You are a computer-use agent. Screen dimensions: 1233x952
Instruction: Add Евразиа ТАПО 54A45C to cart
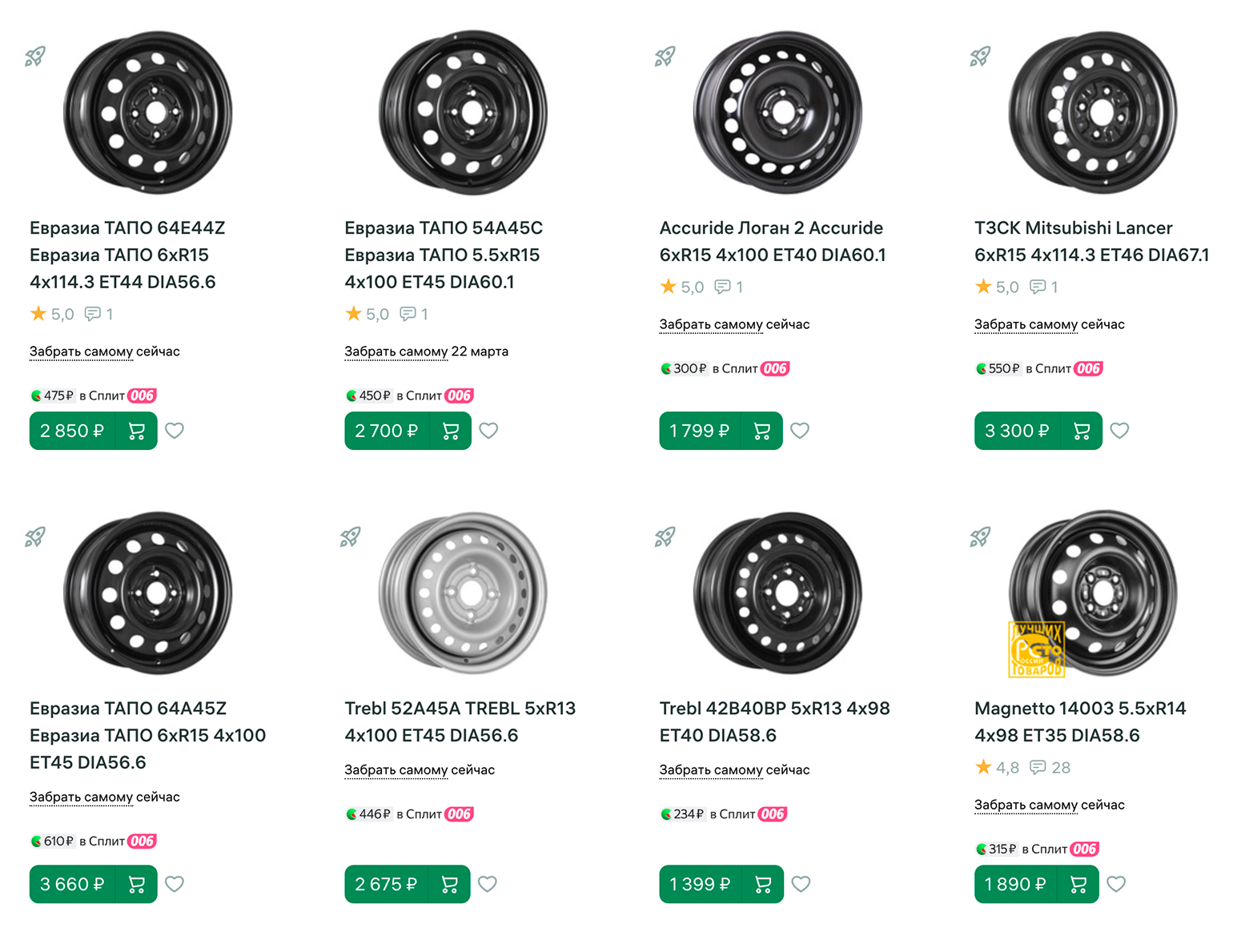[451, 431]
